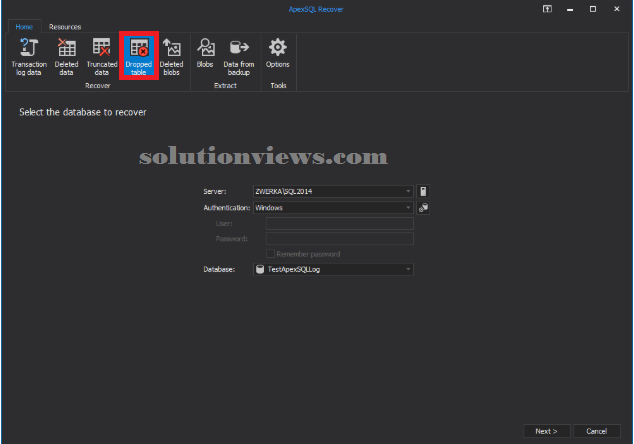Image resolution: width=634 pixels, height=444 pixels.
Task: Open Data from backup extraction
Action: tap(239, 57)
